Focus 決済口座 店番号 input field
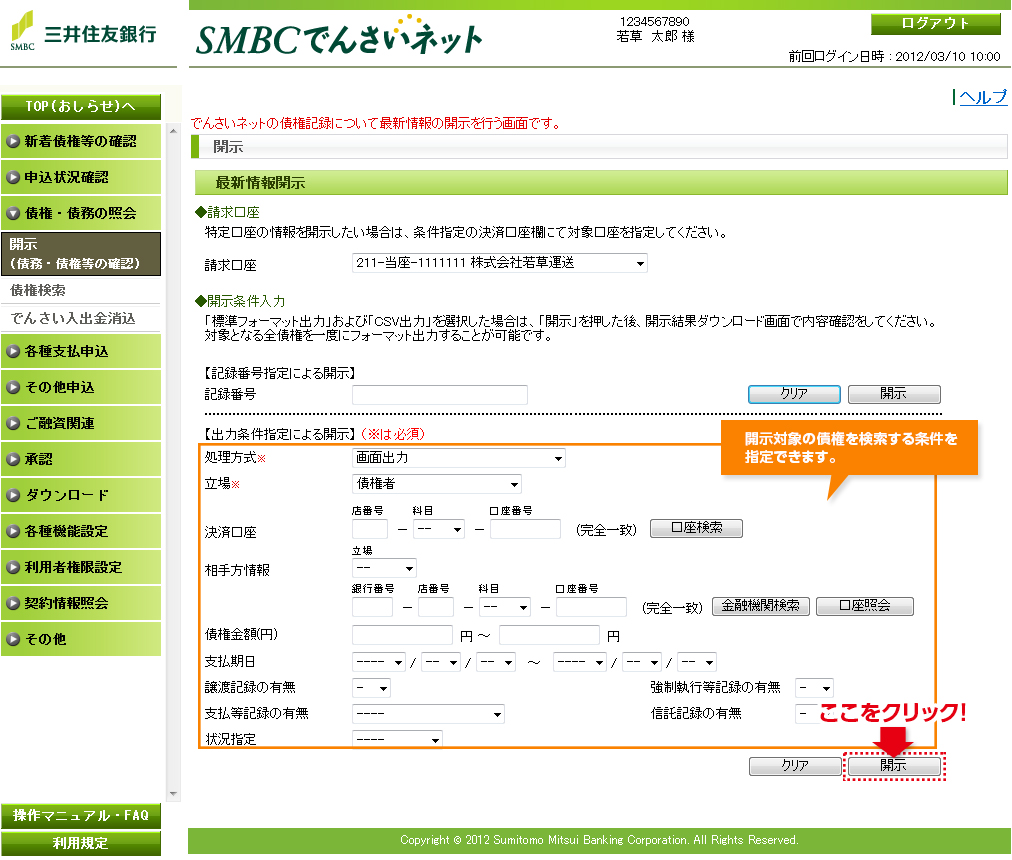The height and width of the screenshot is (860, 1012). click(x=370, y=529)
